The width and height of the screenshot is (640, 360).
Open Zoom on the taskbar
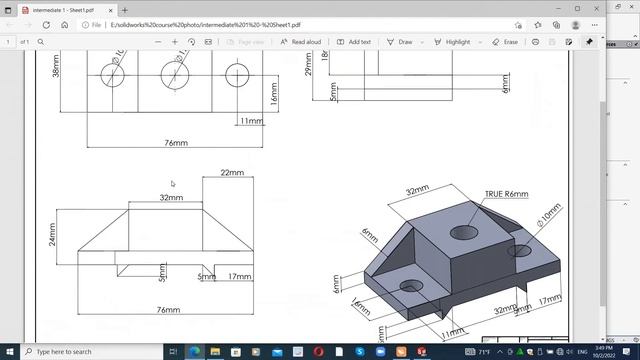(x=380, y=351)
